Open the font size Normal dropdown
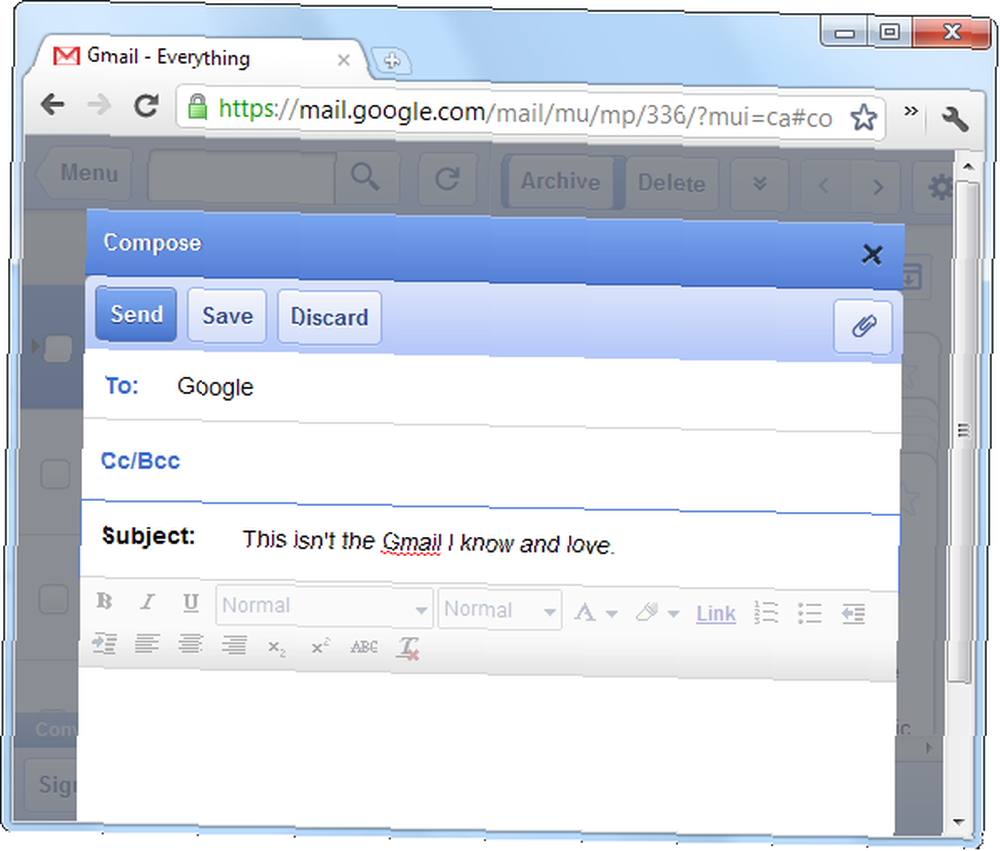Screen dimensions: 1000x851 499,610
